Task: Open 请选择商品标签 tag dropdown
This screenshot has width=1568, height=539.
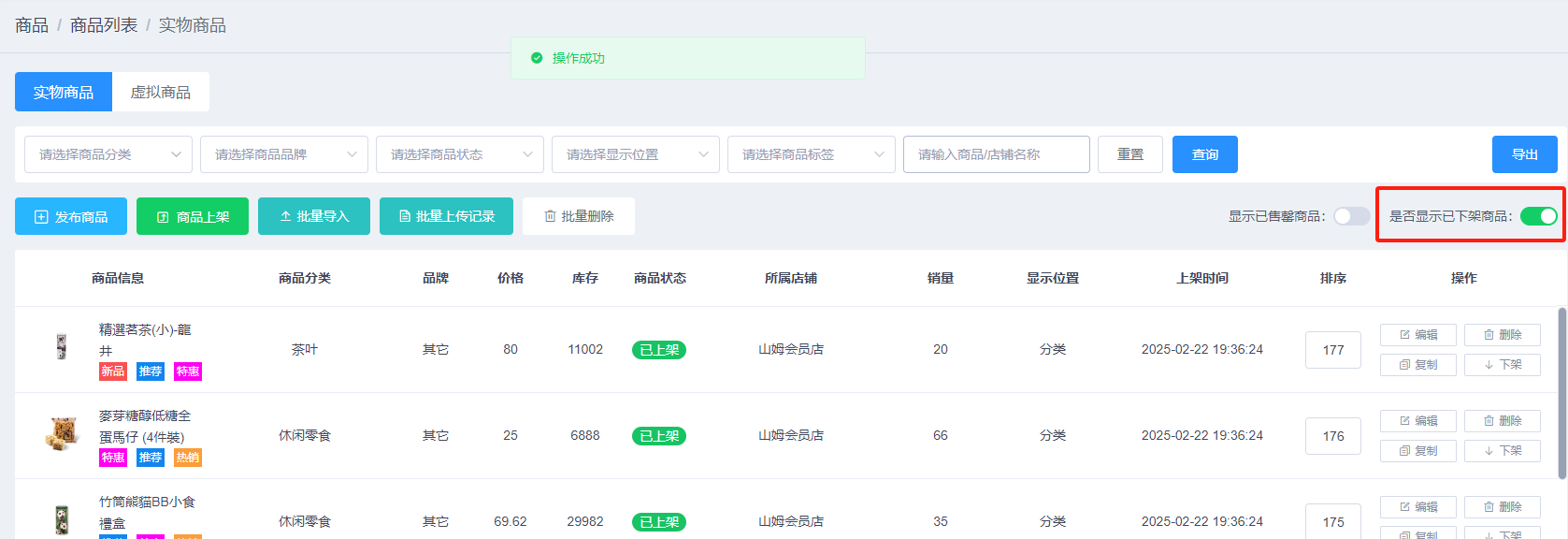Action: coord(812,154)
